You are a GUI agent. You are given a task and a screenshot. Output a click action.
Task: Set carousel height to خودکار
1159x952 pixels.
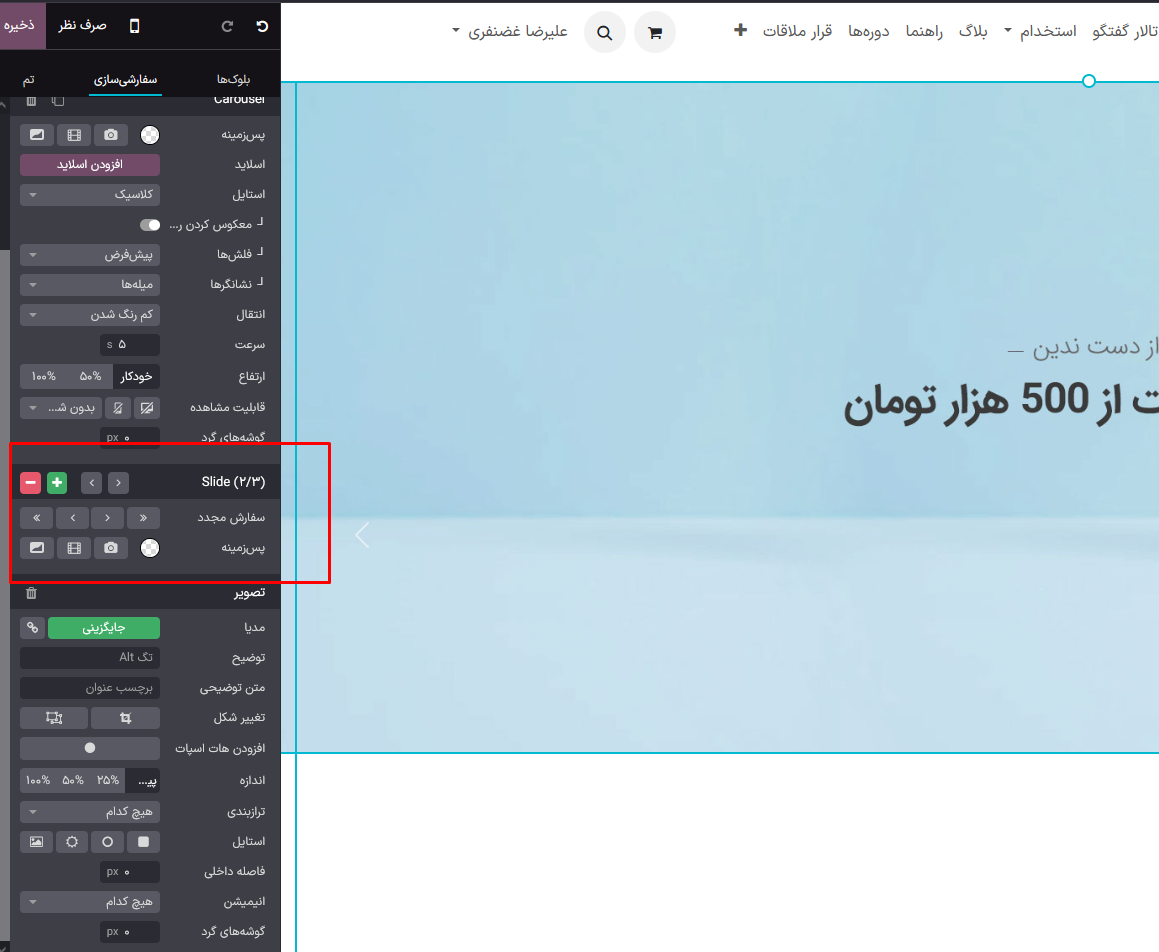(136, 376)
